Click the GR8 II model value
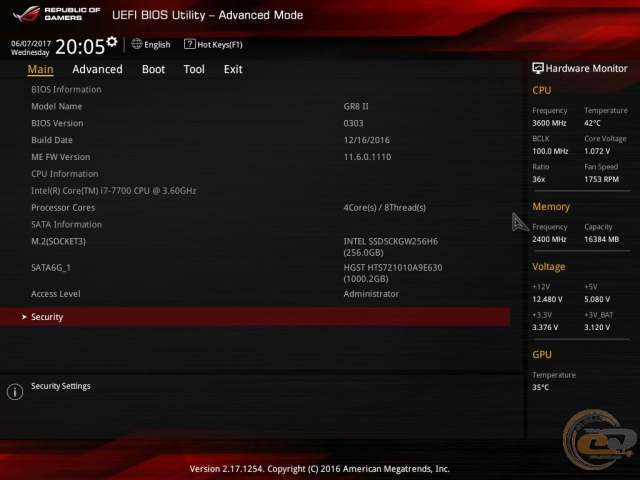 (356, 107)
